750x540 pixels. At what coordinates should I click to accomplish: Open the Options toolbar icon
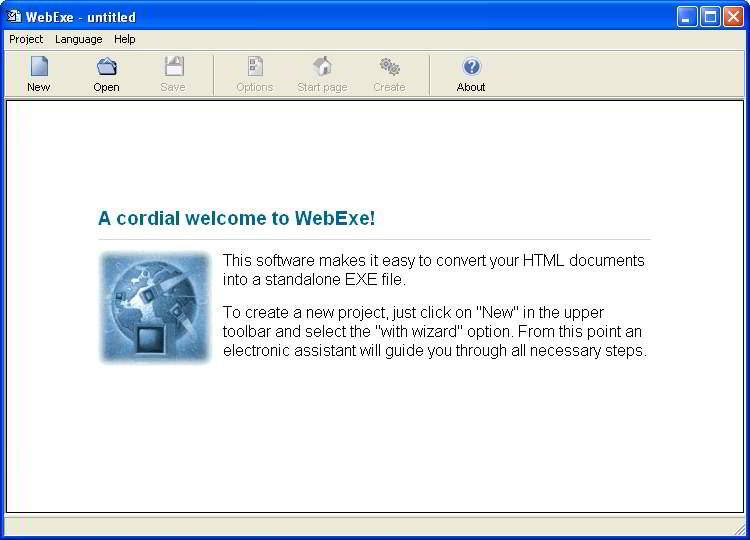[254, 67]
